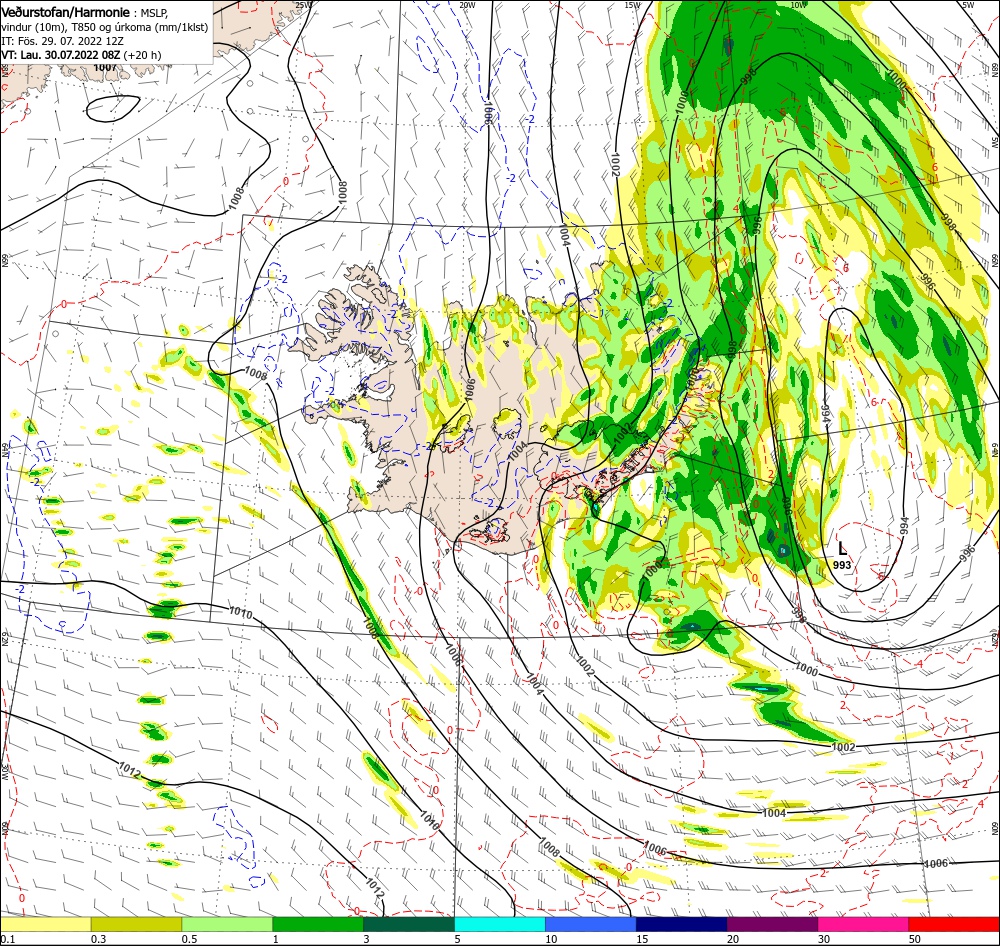Click the '25W' longitude label
Image resolution: width=1000 pixels, height=946 pixels.
coord(304,4)
